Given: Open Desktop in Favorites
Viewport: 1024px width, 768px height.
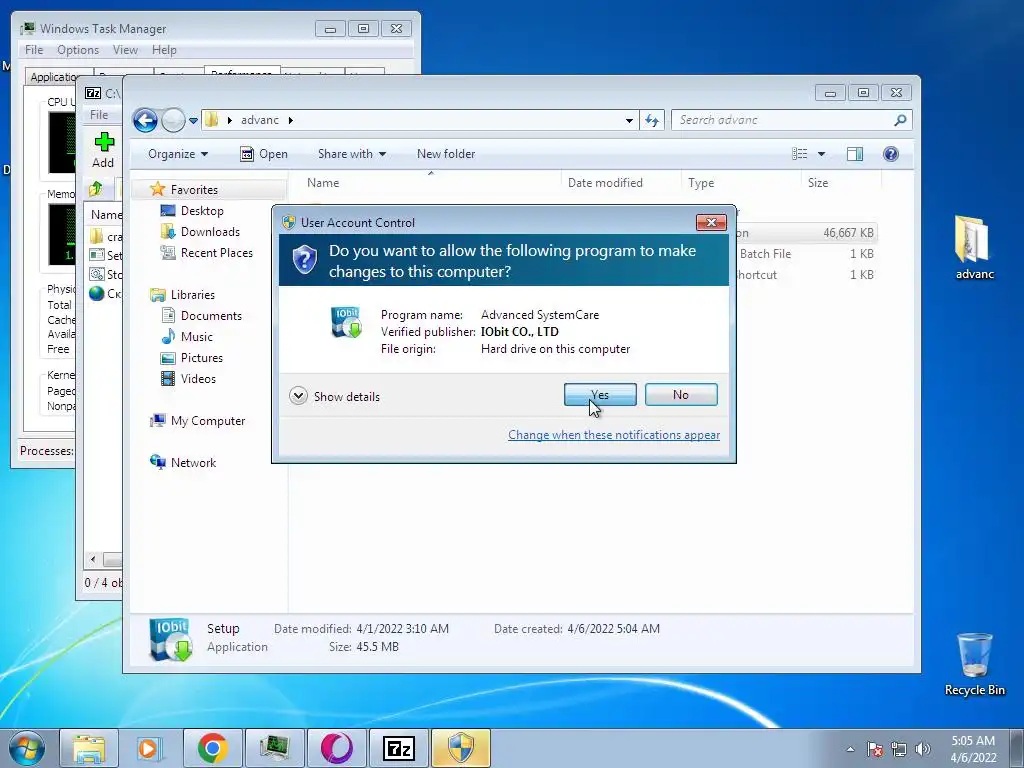Looking at the screenshot, I should (202, 211).
